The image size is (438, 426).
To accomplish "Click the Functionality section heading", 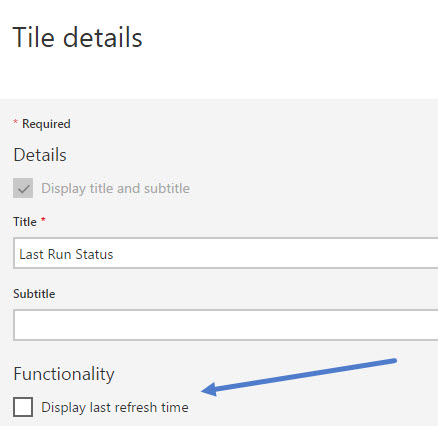I will [64, 374].
